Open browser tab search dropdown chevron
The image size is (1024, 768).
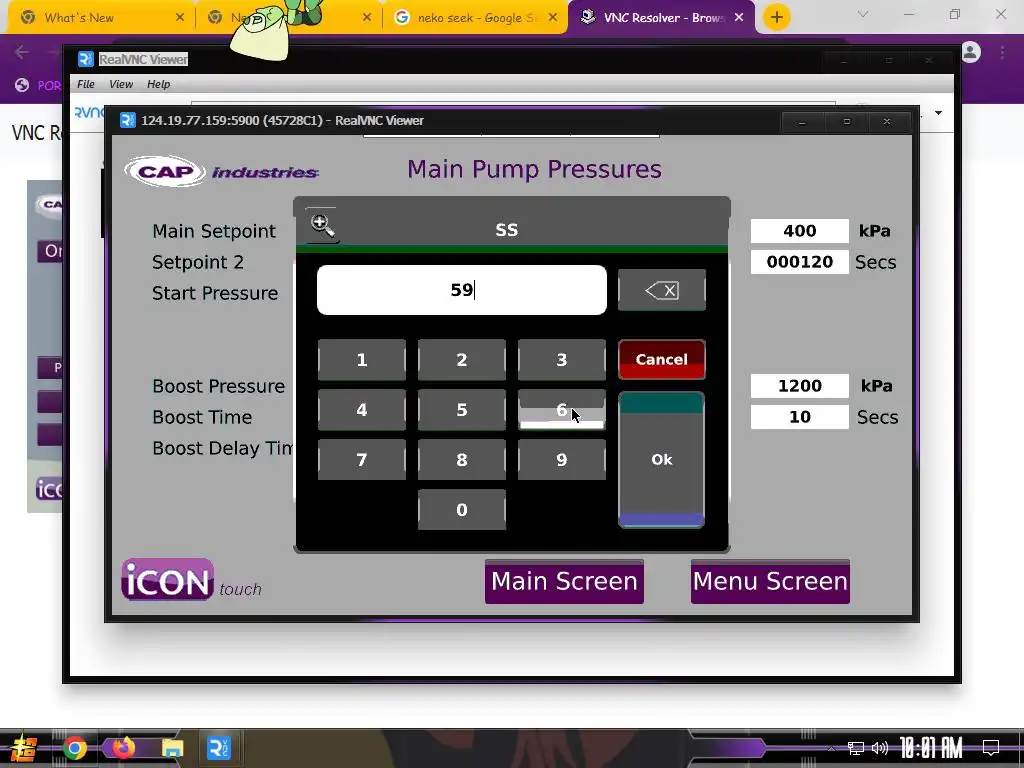(x=863, y=14)
